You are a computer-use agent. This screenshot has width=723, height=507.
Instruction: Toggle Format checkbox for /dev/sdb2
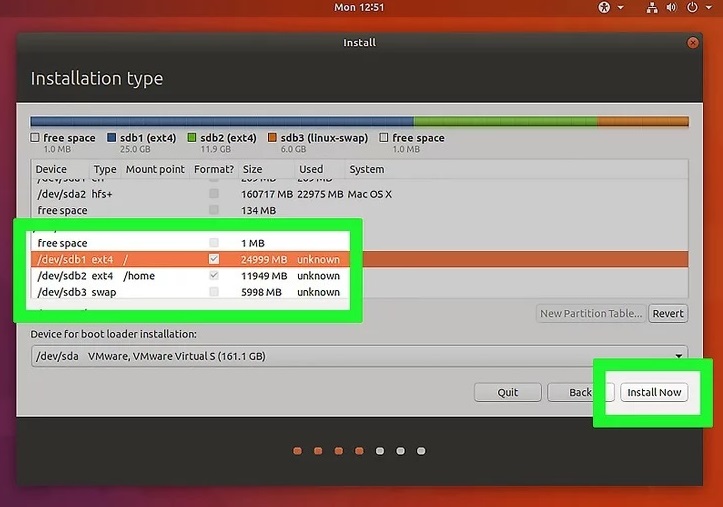(213, 276)
